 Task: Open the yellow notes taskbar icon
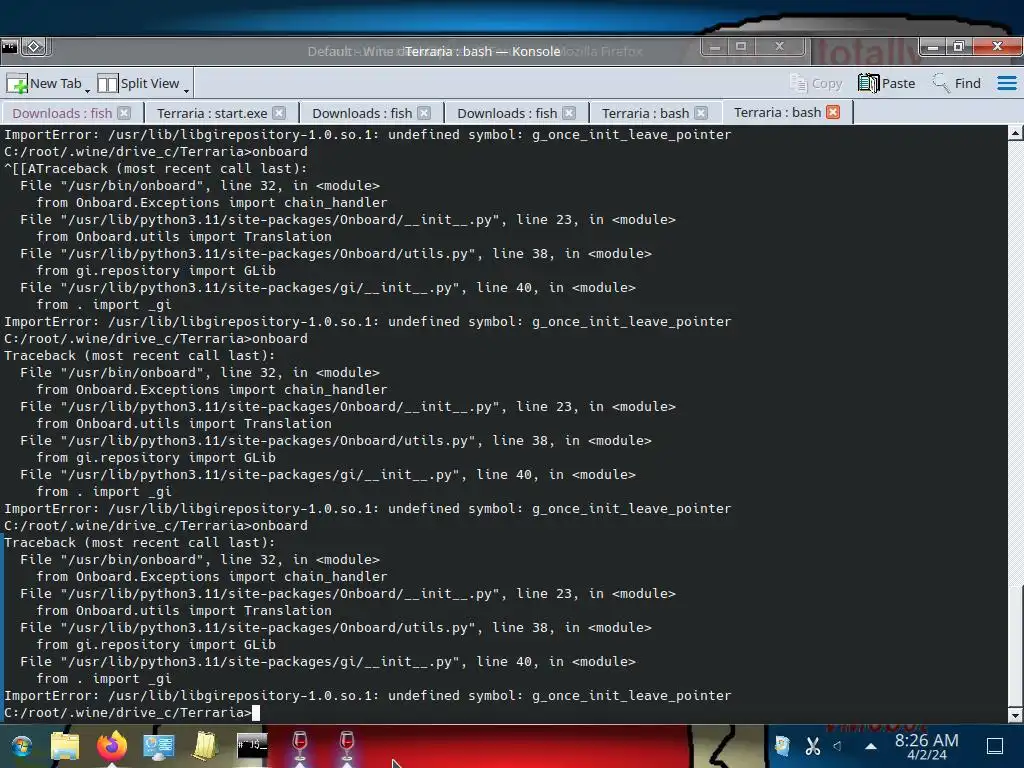point(204,745)
